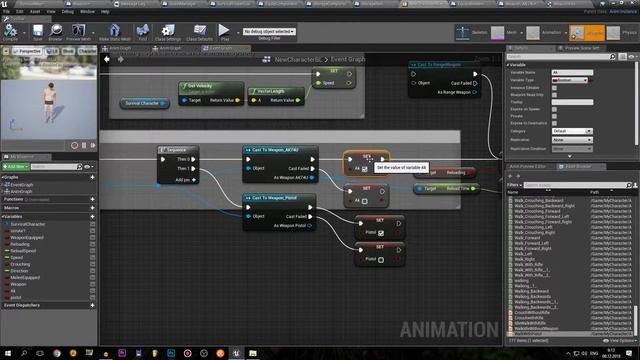Open the debug object filter dropdown

coord(269,31)
